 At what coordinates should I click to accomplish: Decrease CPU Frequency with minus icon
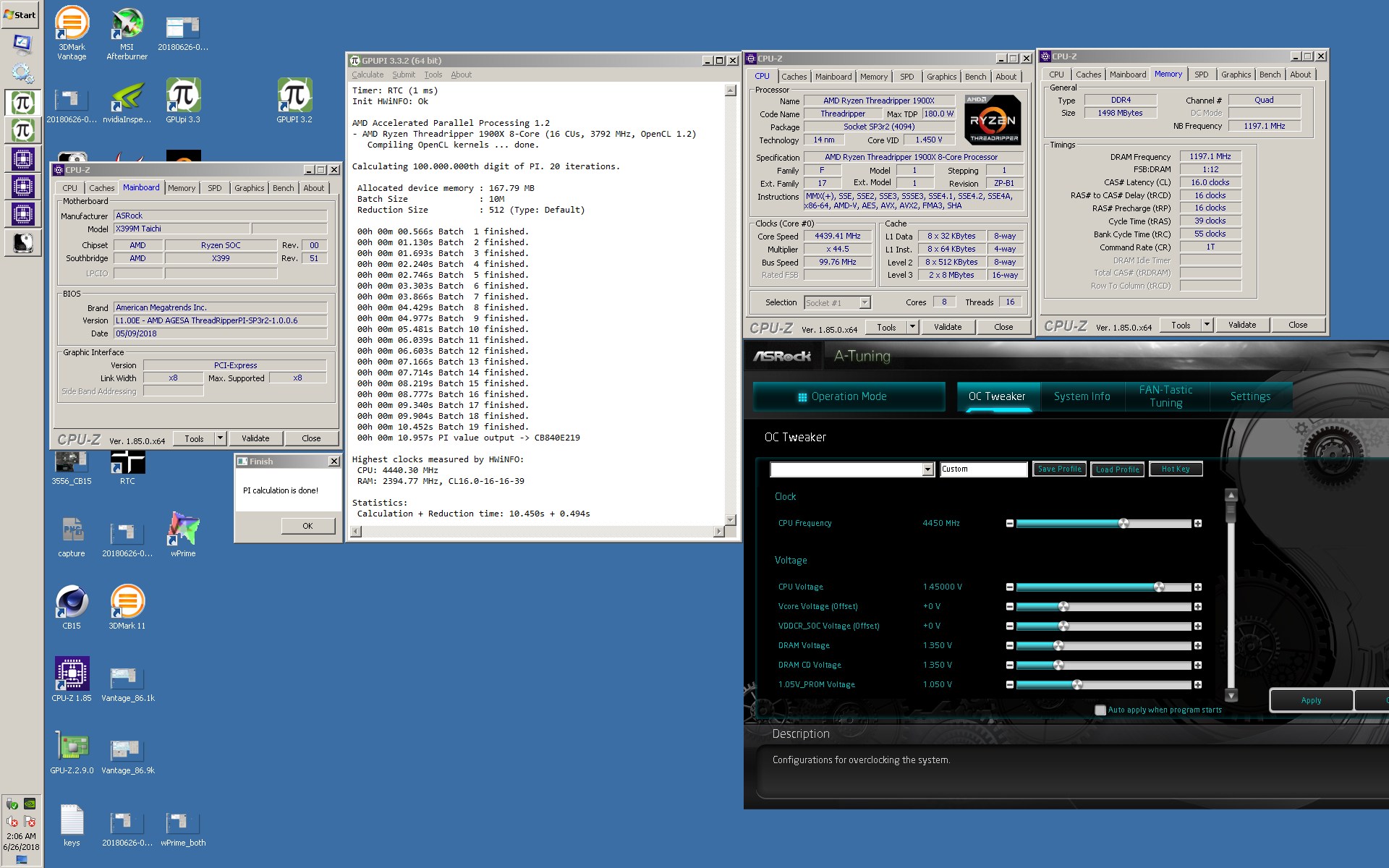(1009, 523)
